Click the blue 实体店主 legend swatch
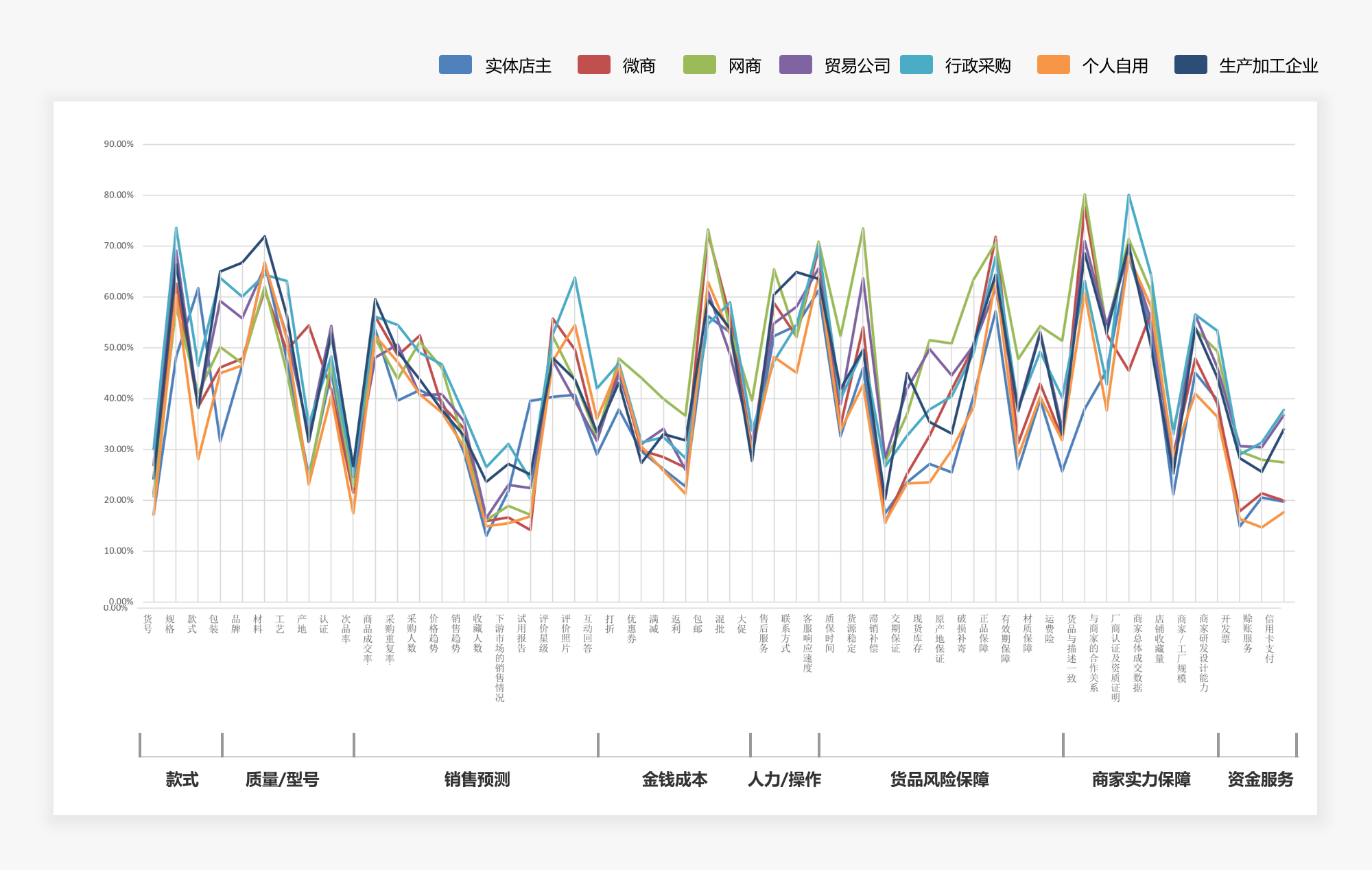1372x870 pixels. click(455, 64)
